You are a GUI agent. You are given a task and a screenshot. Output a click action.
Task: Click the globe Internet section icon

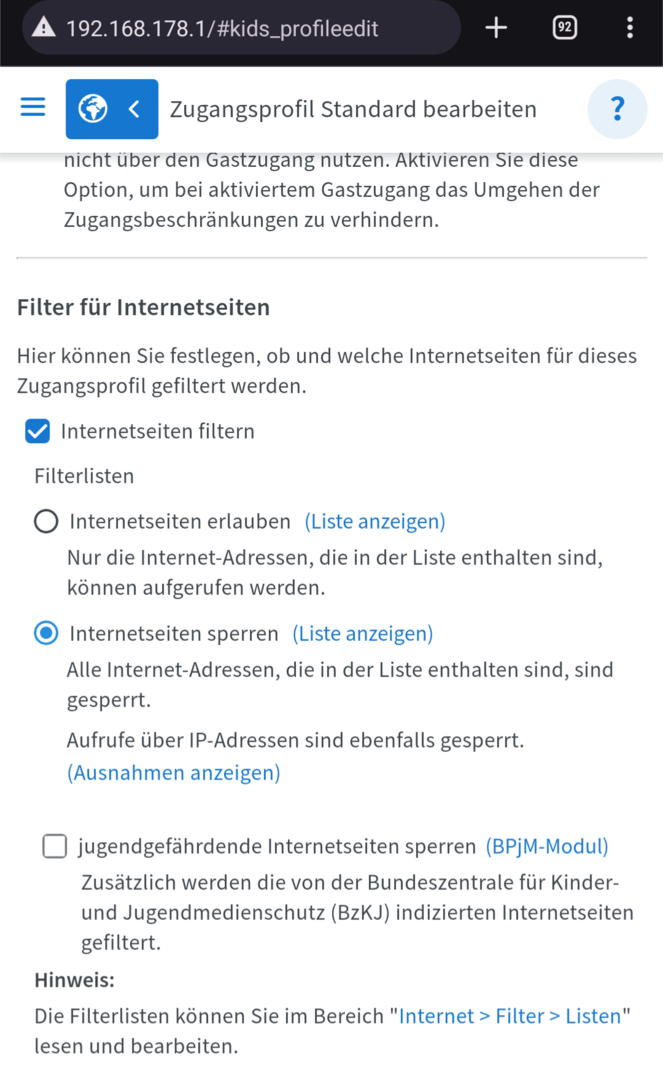93,109
